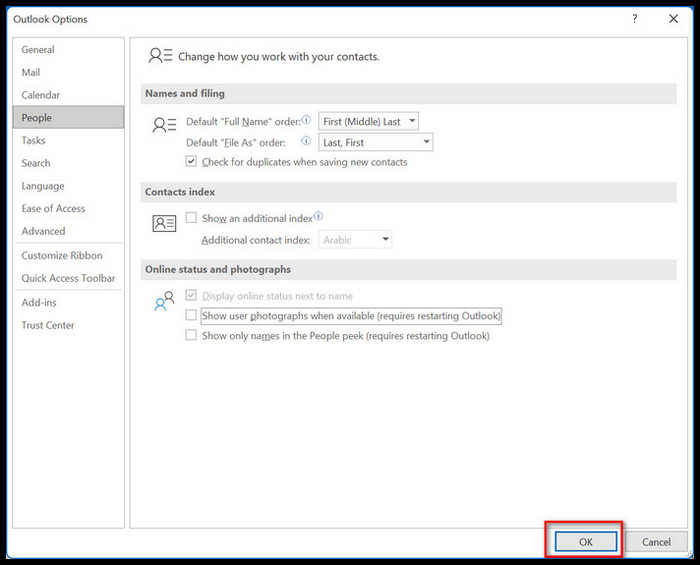Screen dimensions: 700x565
Task: Click the 'Default "File As" order' label
Action: coord(236,142)
